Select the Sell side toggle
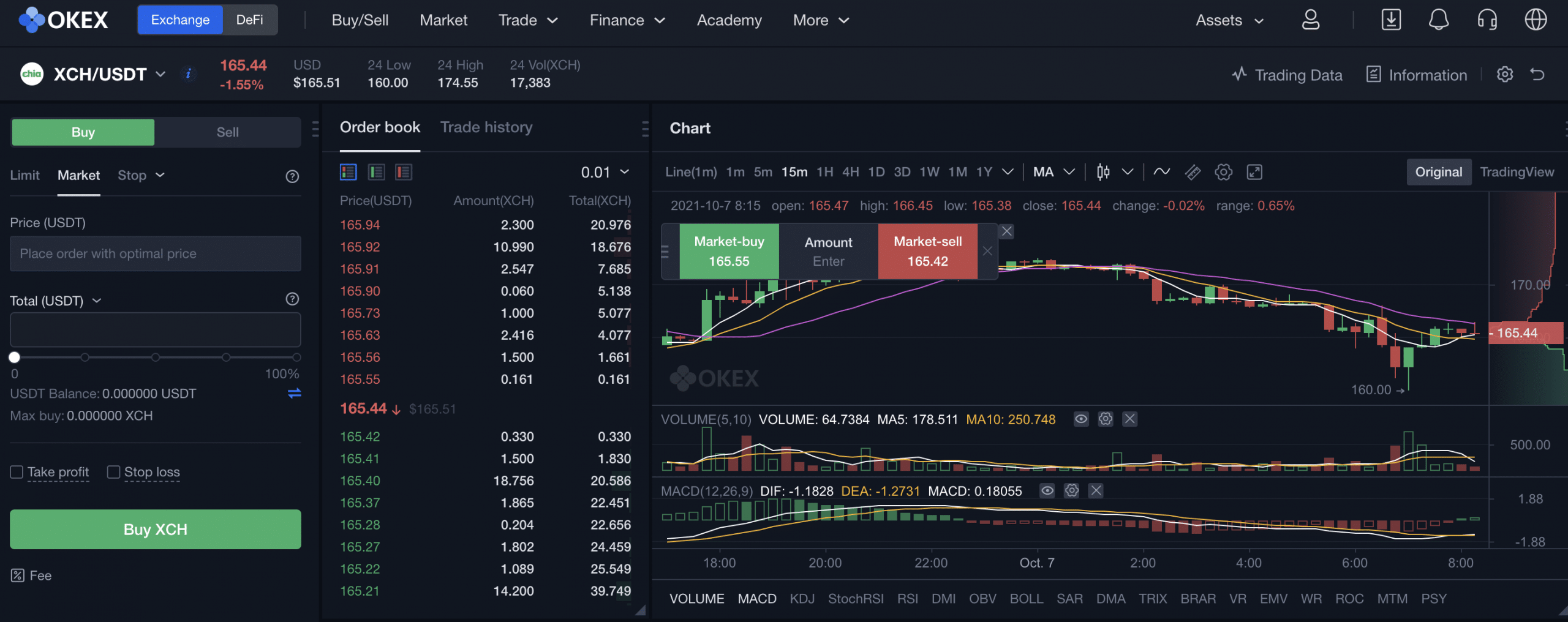The width and height of the screenshot is (1568, 622). pos(227,132)
